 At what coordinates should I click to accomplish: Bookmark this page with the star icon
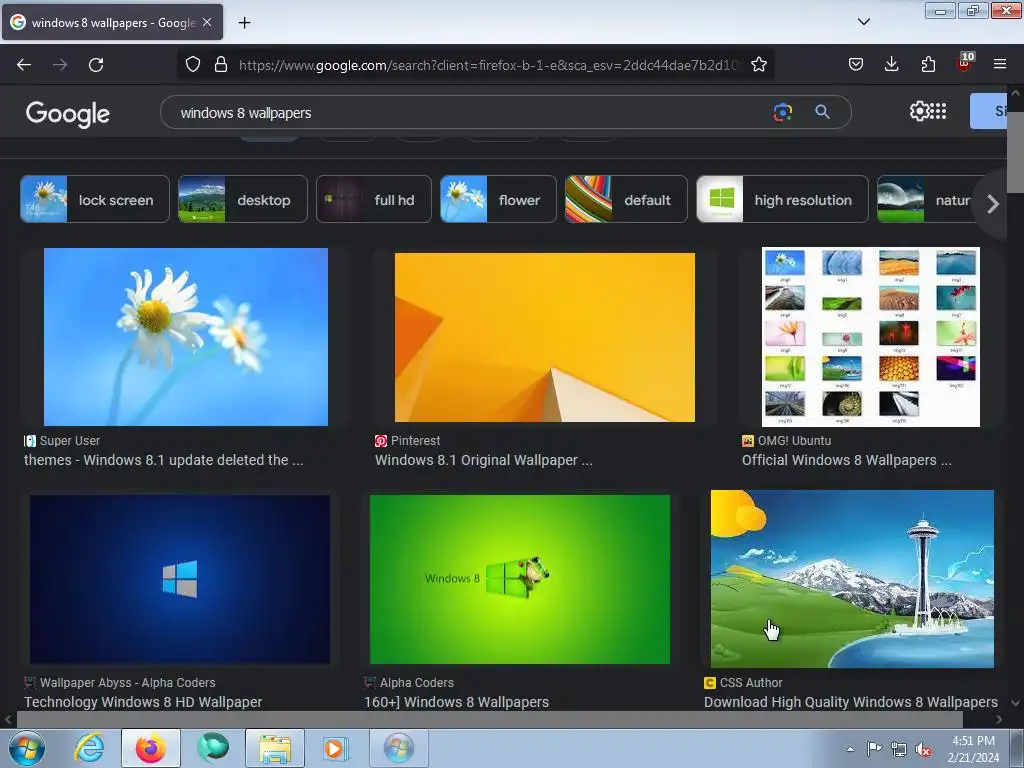tap(758, 65)
